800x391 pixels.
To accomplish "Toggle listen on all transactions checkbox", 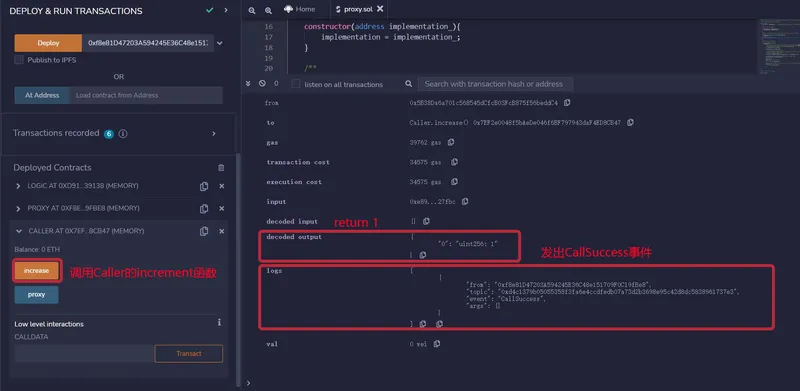I will point(295,84).
